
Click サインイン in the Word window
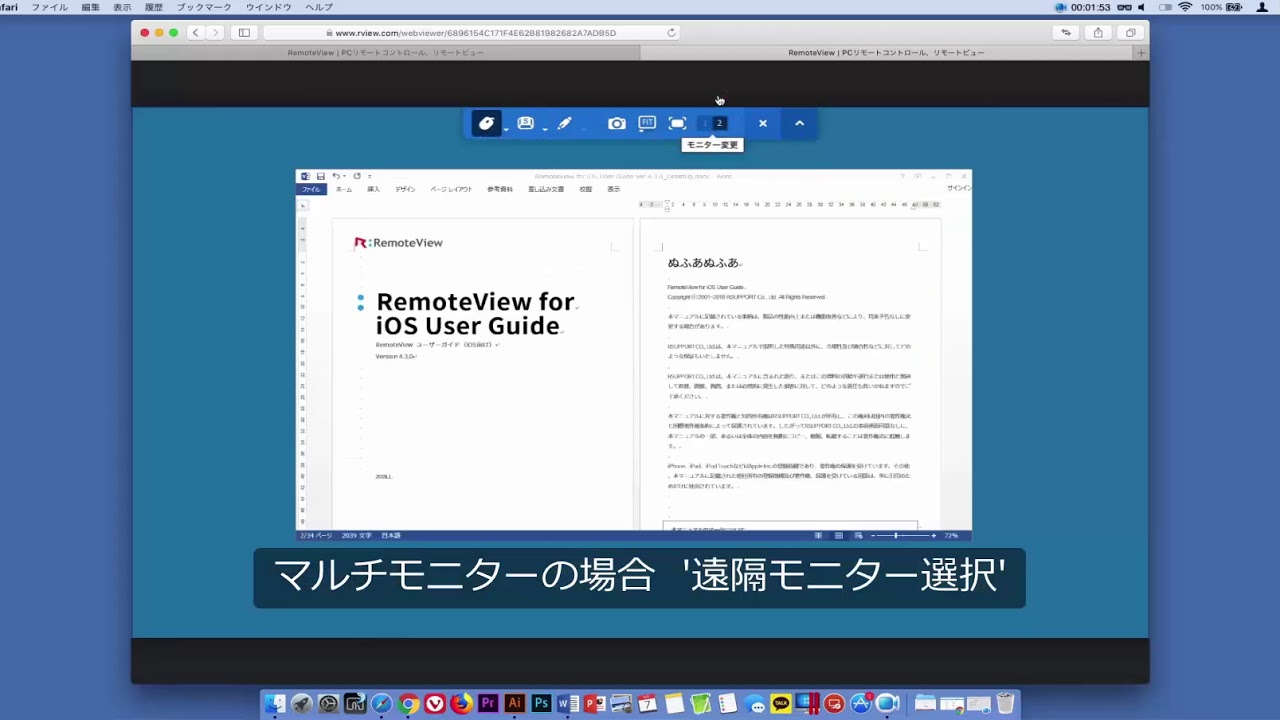pos(958,188)
